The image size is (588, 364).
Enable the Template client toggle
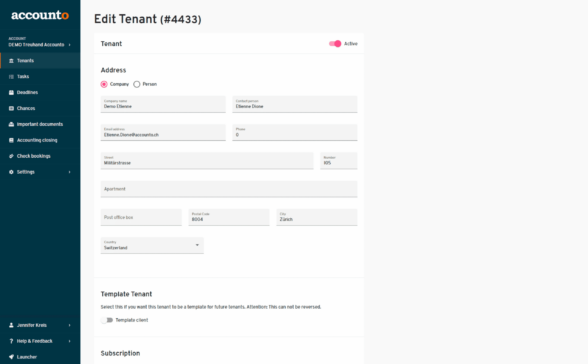point(107,320)
